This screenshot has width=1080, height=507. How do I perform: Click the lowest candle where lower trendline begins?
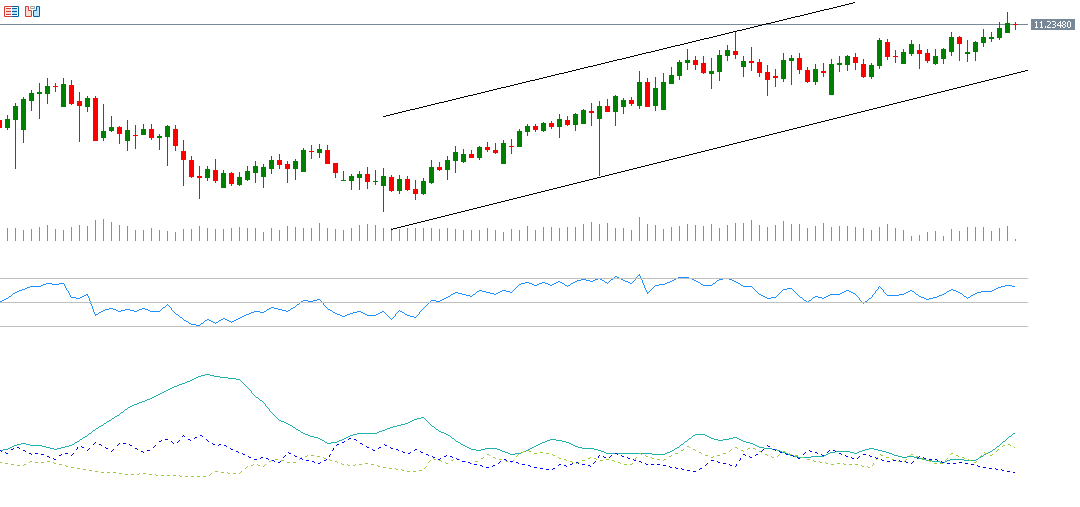click(x=383, y=182)
